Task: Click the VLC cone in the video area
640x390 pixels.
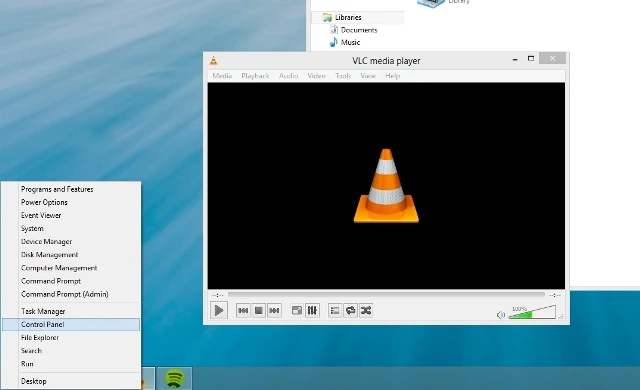Action: (386, 186)
